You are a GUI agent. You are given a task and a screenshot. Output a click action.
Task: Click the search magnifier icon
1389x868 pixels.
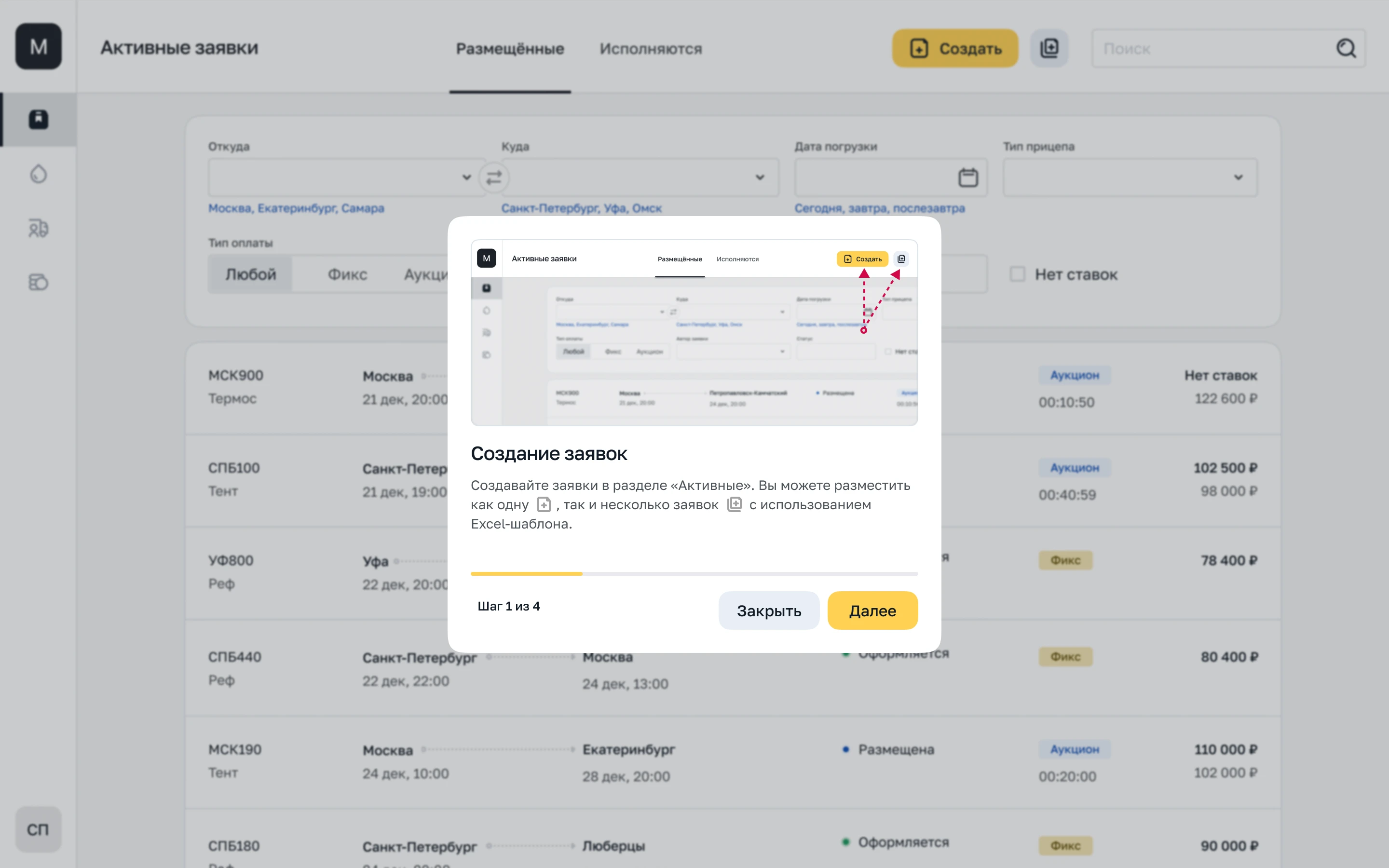(x=1346, y=49)
